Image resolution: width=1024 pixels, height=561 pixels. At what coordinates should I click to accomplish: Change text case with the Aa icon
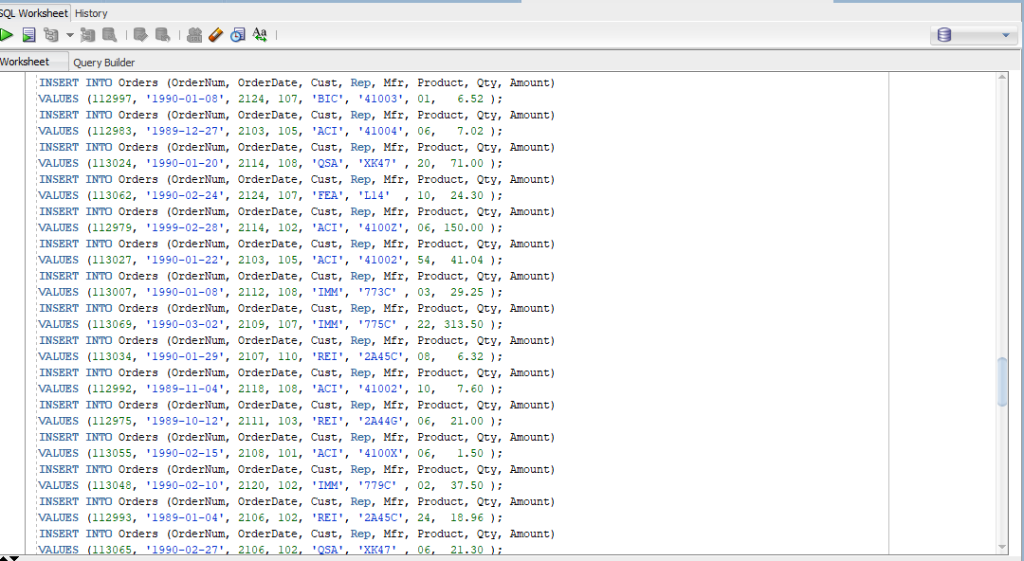(x=260, y=35)
